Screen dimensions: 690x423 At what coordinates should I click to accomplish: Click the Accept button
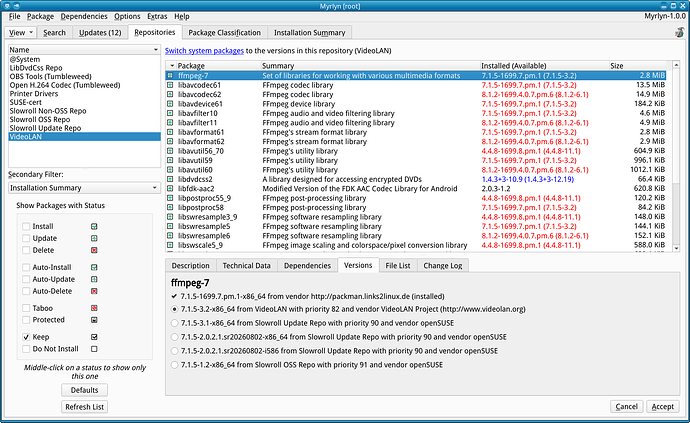(x=662, y=407)
